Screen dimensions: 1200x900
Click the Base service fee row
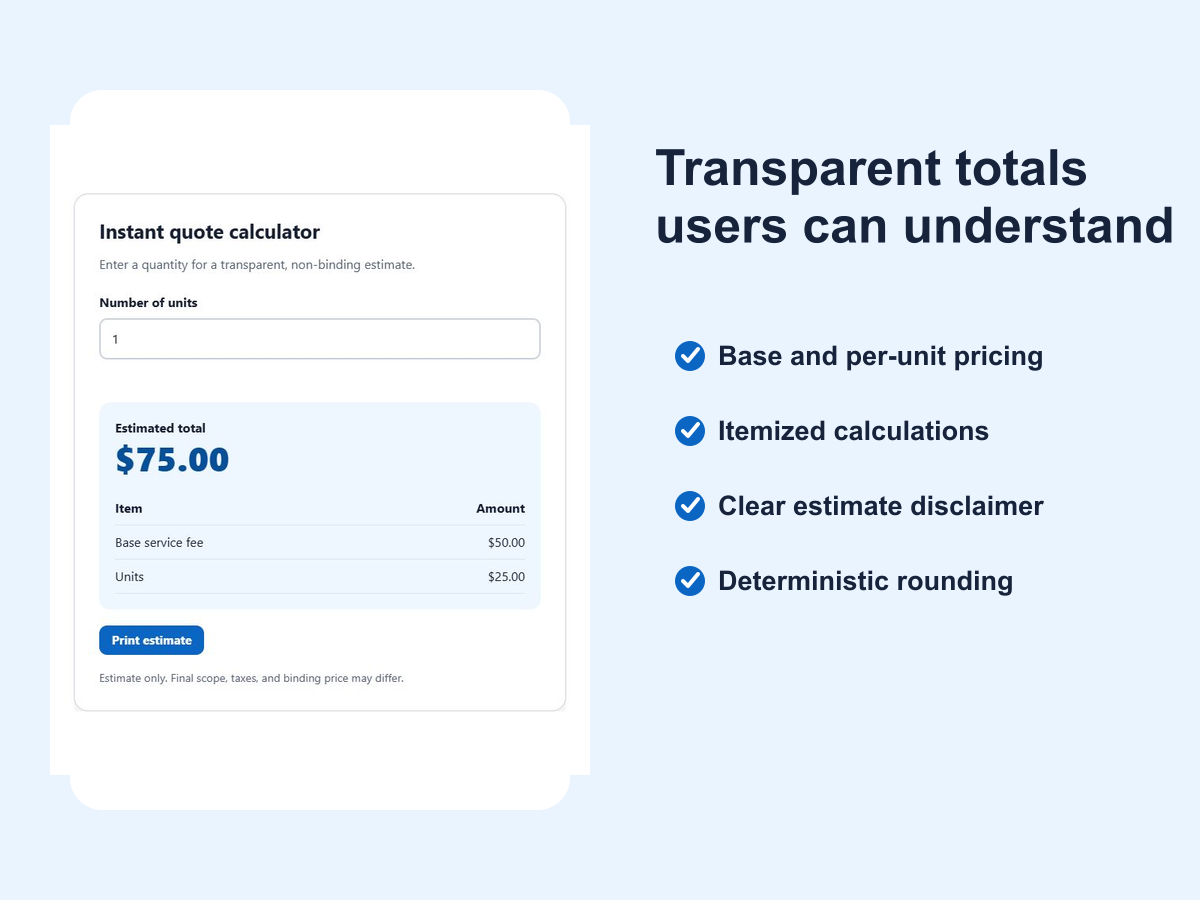coord(320,543)
